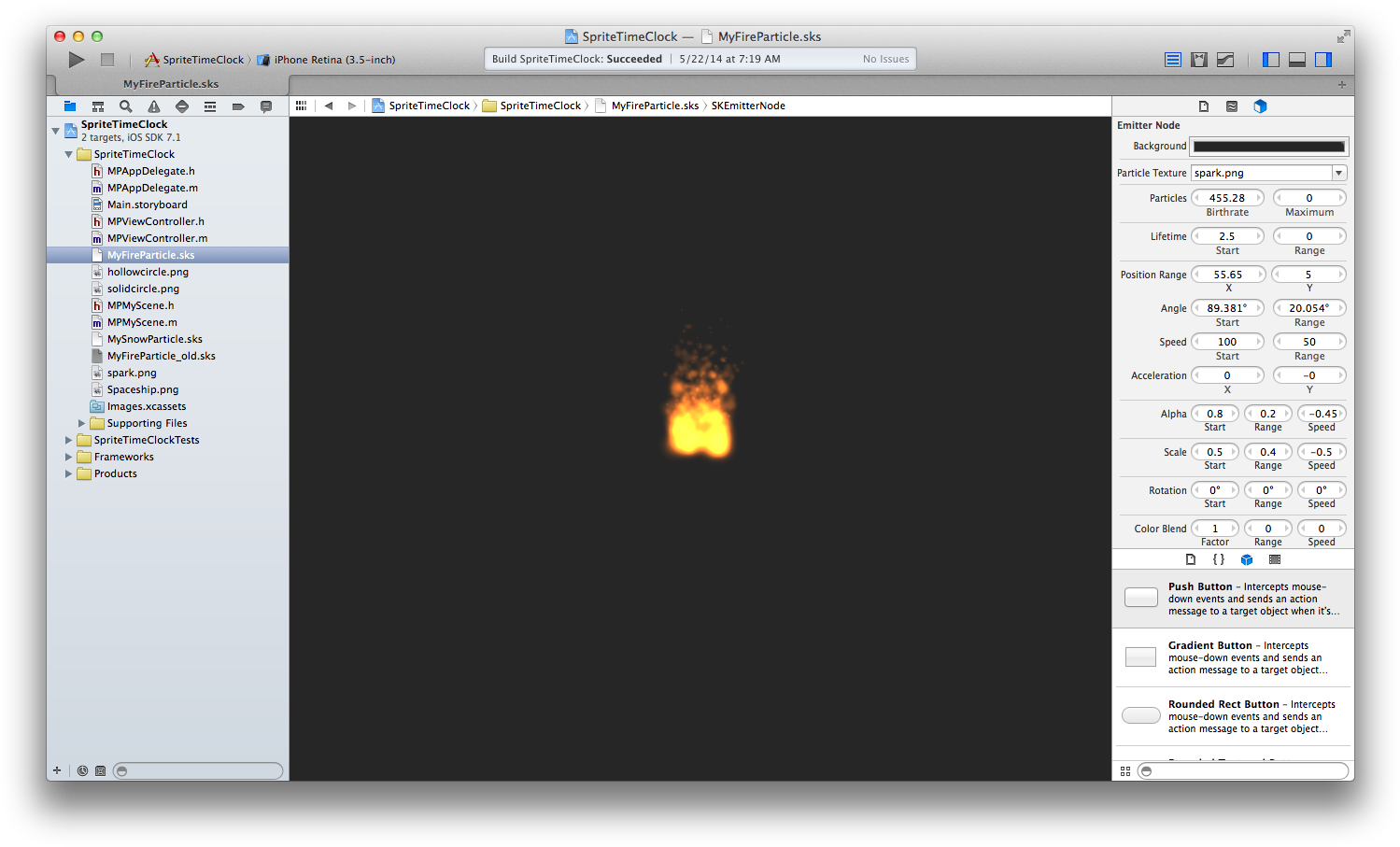Show the Code Snippet library braces icon
The height and width of the screenshot is (847, 1400).
click(x=1219, y=559)
